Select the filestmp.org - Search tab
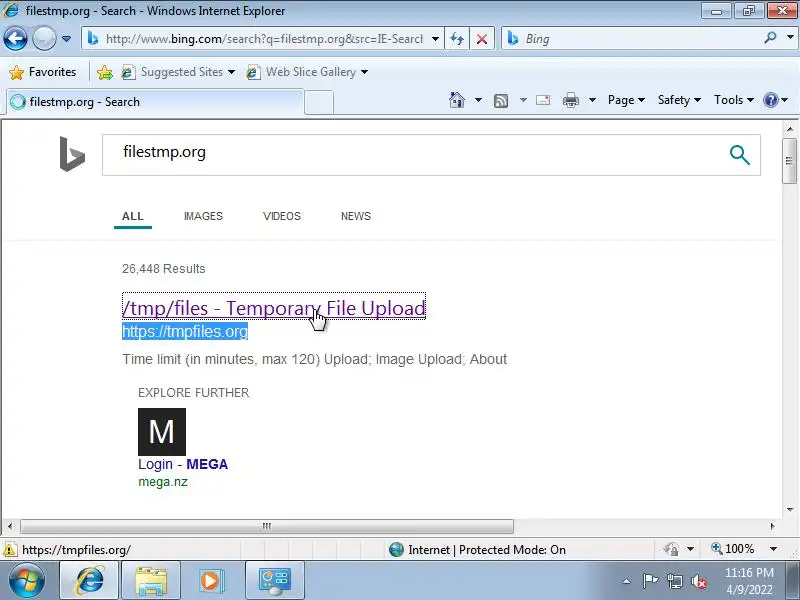Image resolution: width=800 pixels, height=600 pixels. (x=155, y=102)
